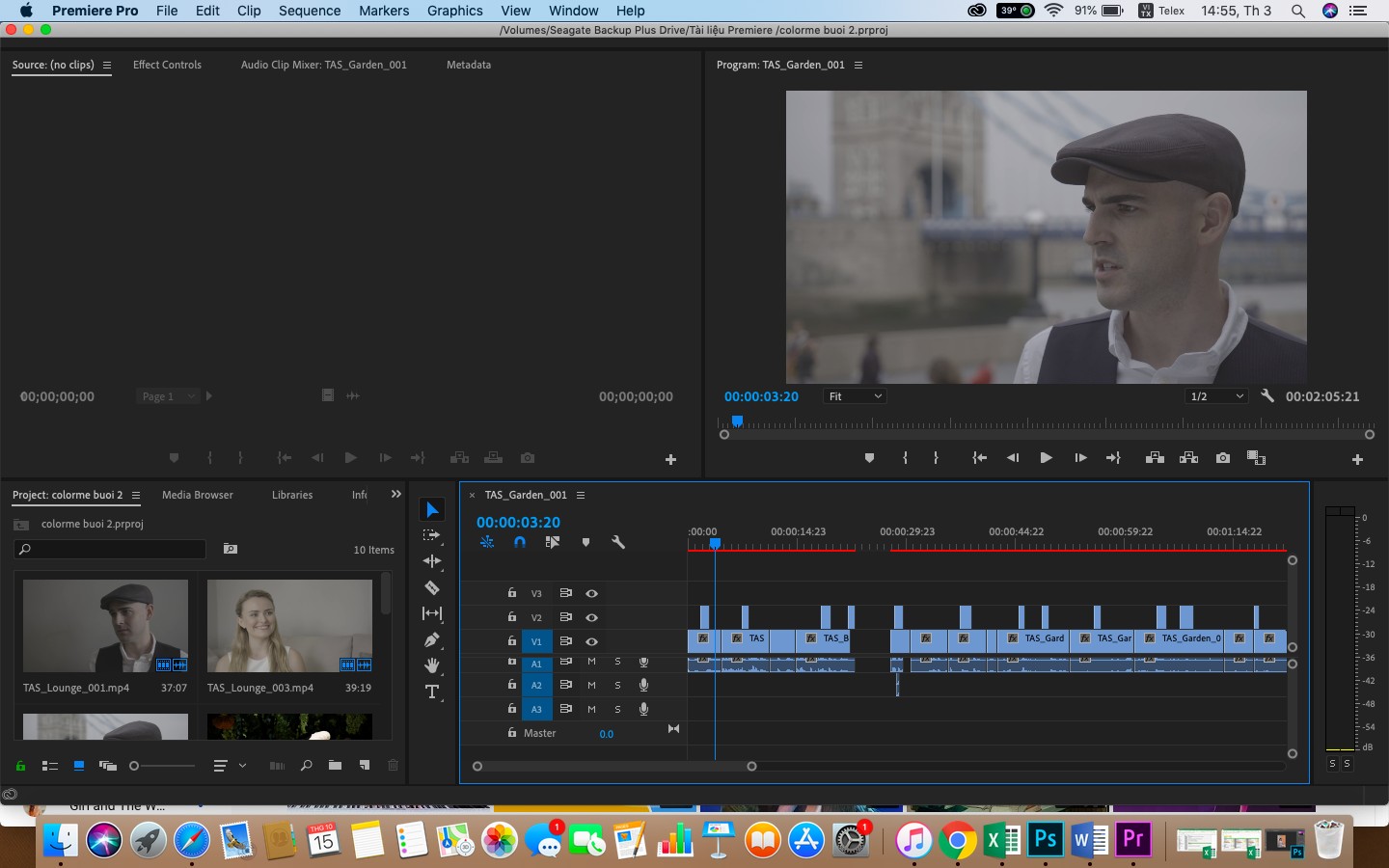Click Project panel search field
Image resolution: width=1389 pixels, height=868 pixels.
coord(110,549)
